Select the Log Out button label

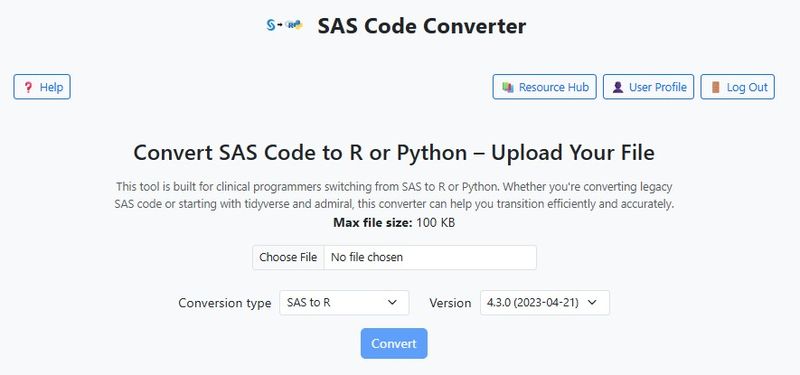747,87
